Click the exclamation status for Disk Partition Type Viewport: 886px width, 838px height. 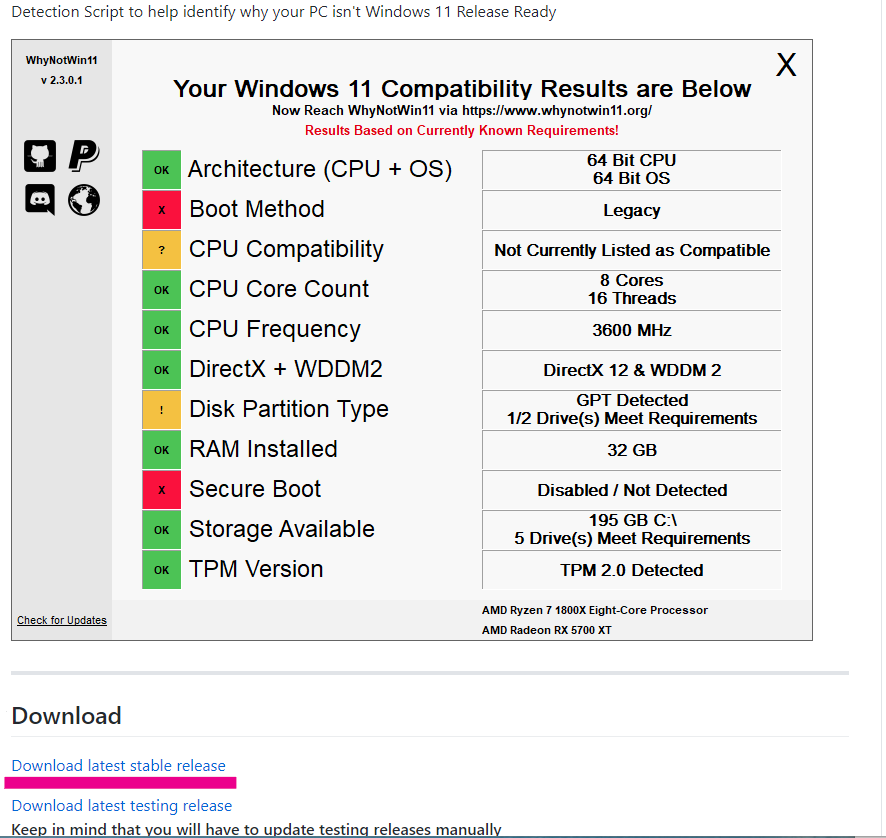coord(162,410)
